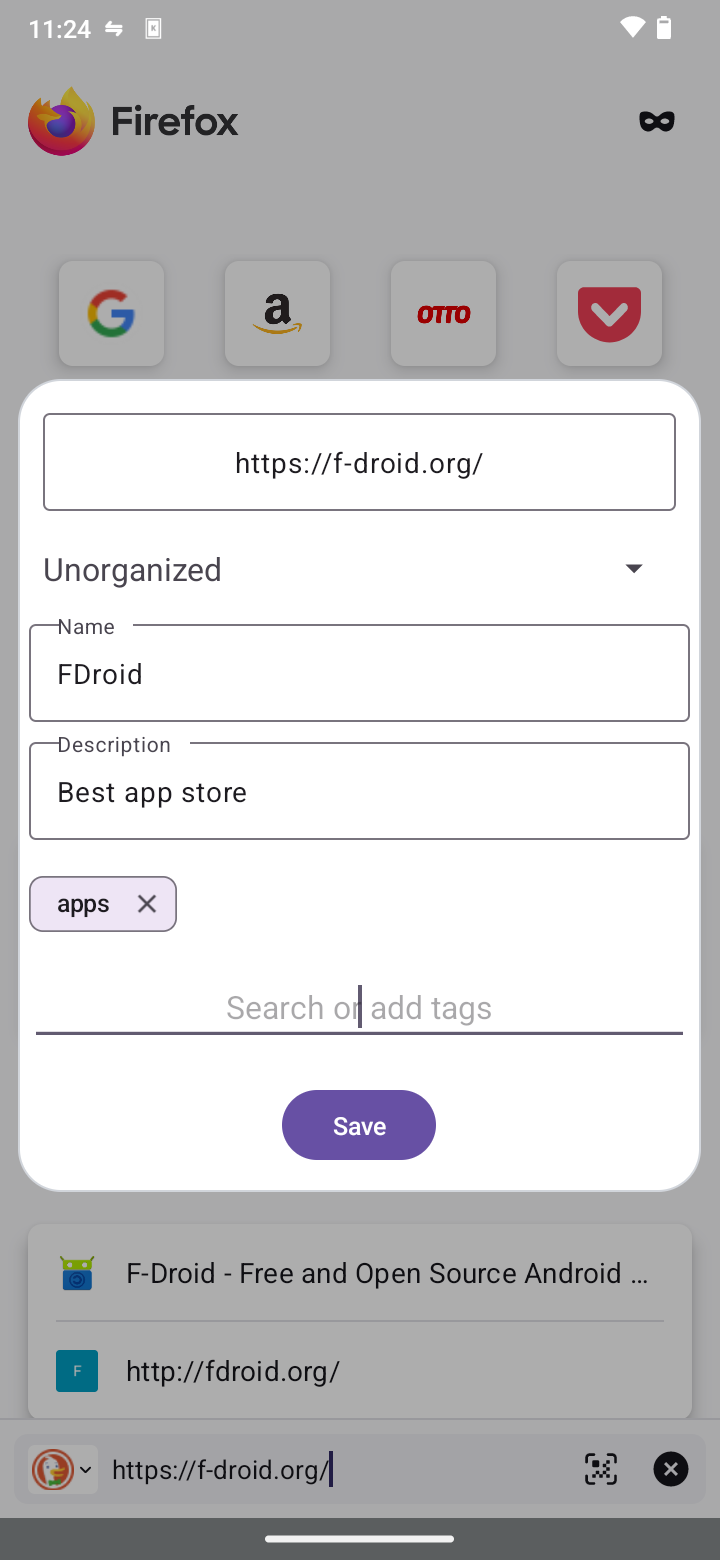Tap the apps tag chip
720x1560 pixels.
[84, 904]
